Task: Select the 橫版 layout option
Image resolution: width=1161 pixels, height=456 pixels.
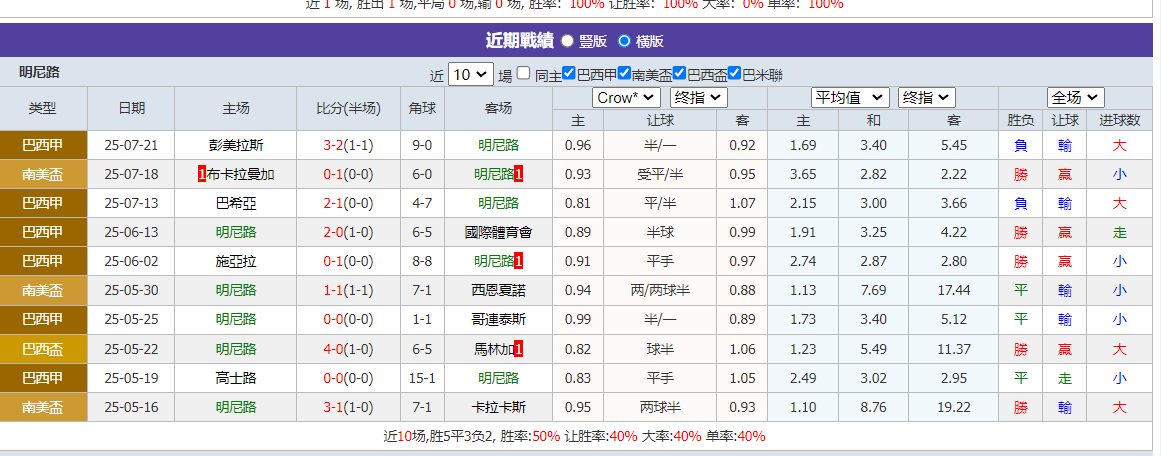Action: pyautogui.click(x=625, y=41)
